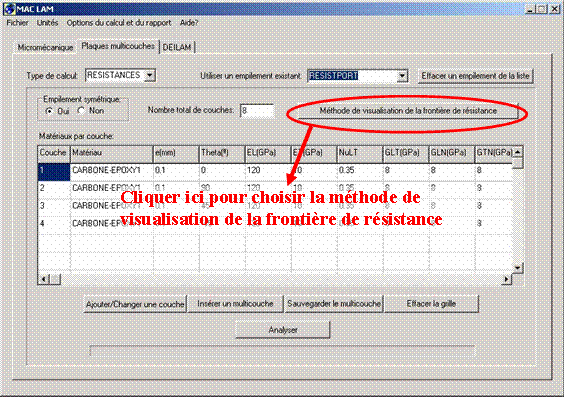The height and width of the screenshot is (397, 566).
Task: Click Méthode de visualisation de la frontière button
Action: coord(408,111)
